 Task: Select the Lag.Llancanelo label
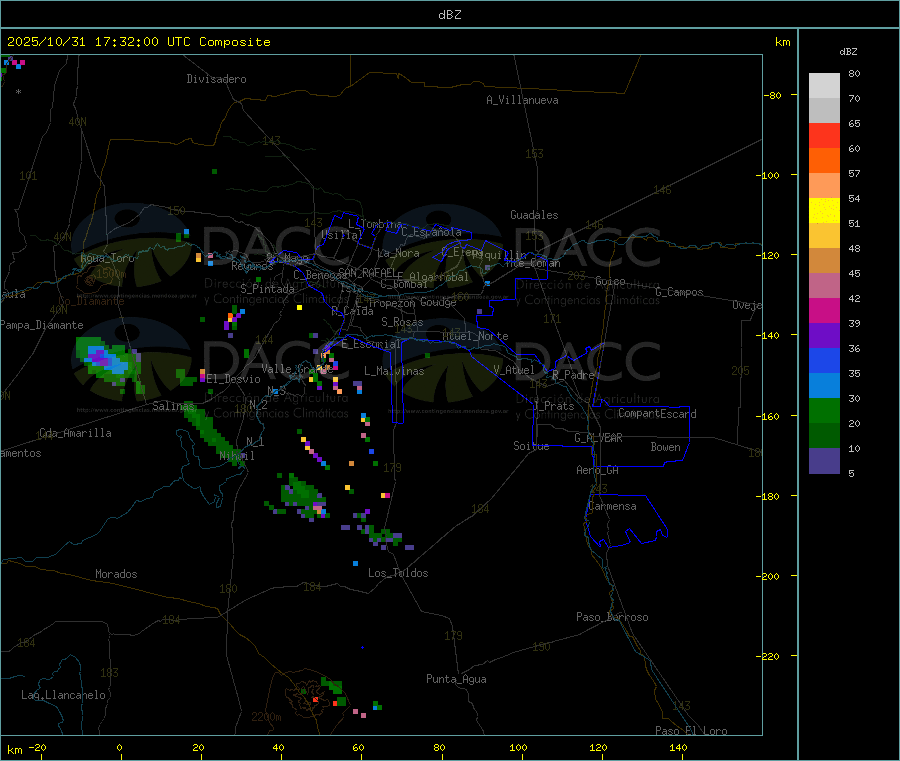(63, 695)
